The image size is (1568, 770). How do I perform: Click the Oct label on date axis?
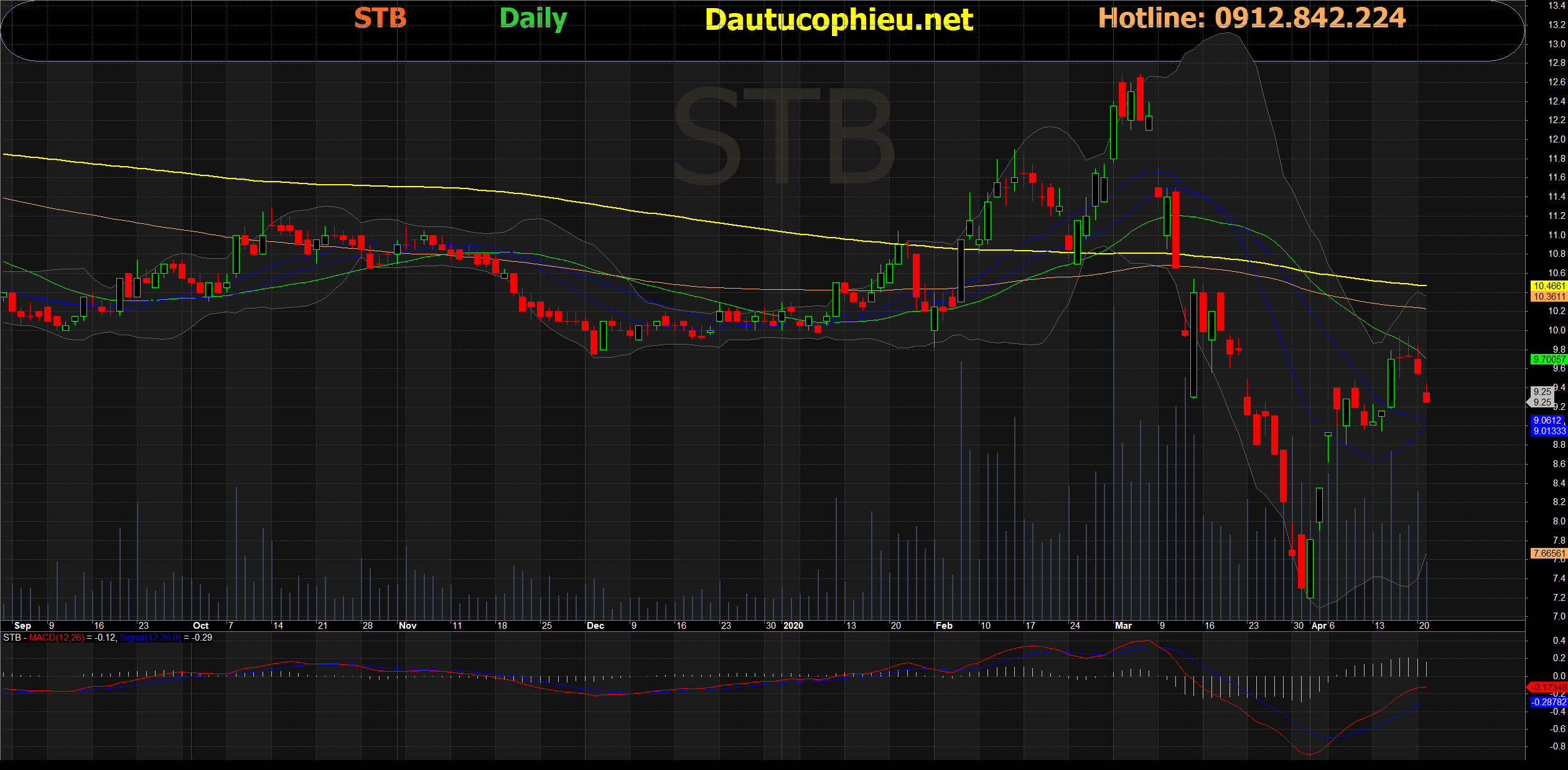(201, 626)
